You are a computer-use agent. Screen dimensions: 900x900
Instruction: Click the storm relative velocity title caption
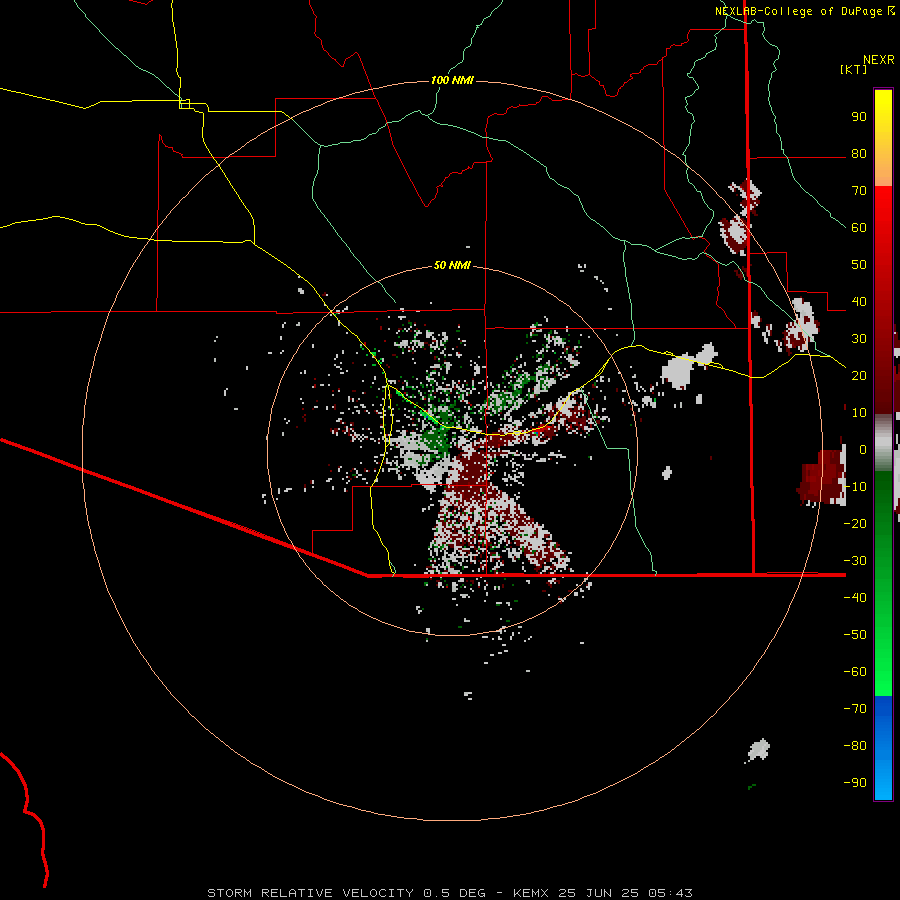[x=450, y=893]
